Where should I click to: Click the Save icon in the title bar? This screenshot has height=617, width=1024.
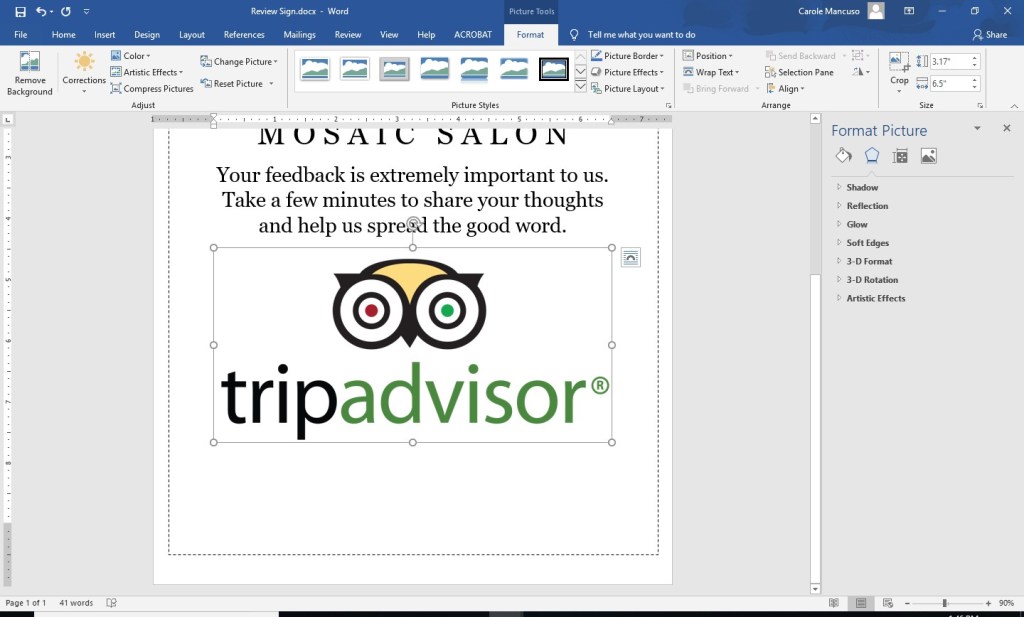(20, 11)
